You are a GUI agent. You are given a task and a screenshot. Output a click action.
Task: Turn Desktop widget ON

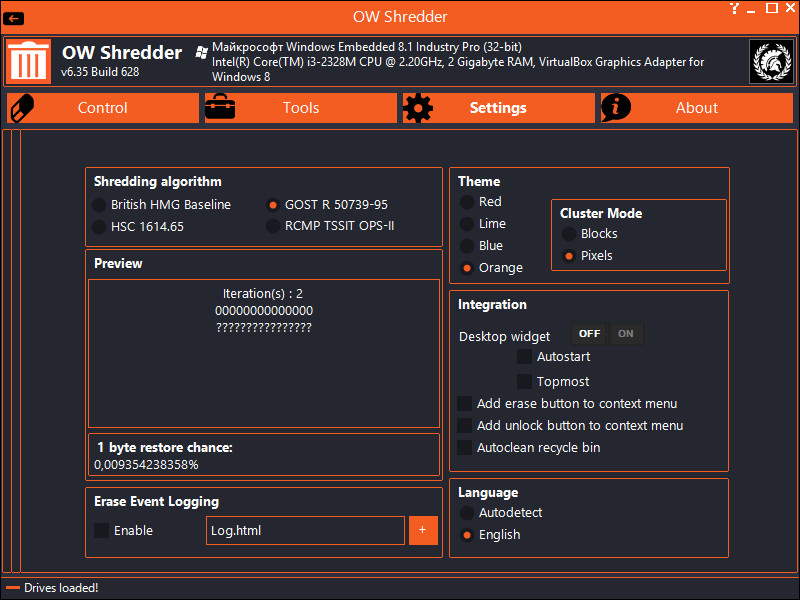(x=626, y=334)
